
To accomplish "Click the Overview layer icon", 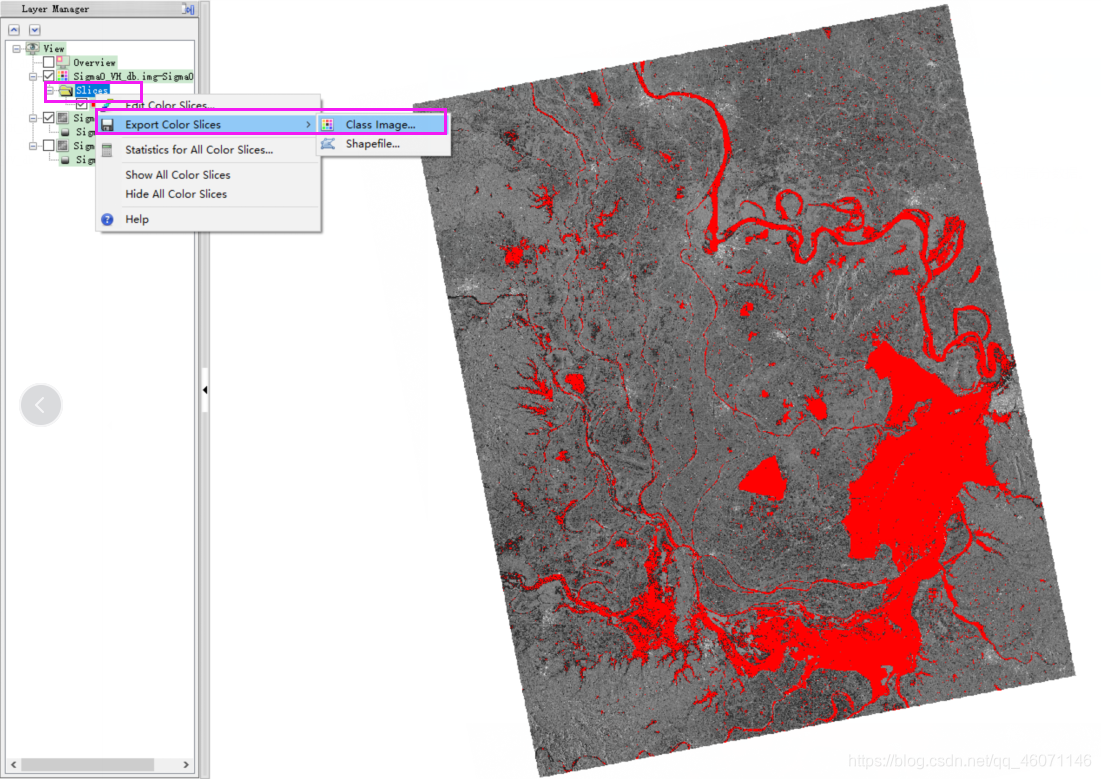I will (x=63, y=62).
